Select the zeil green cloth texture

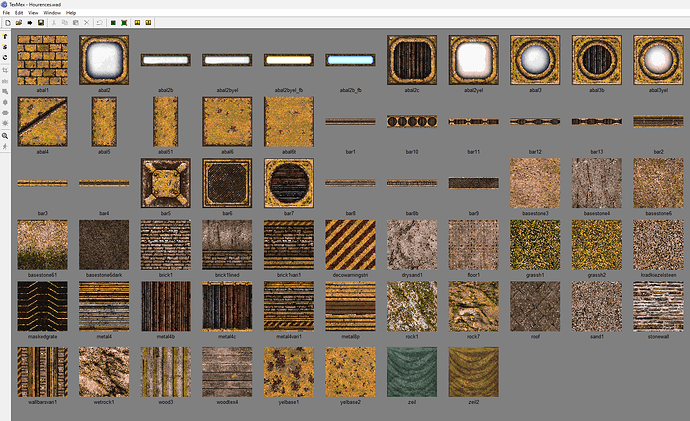(x=411, y=370)
